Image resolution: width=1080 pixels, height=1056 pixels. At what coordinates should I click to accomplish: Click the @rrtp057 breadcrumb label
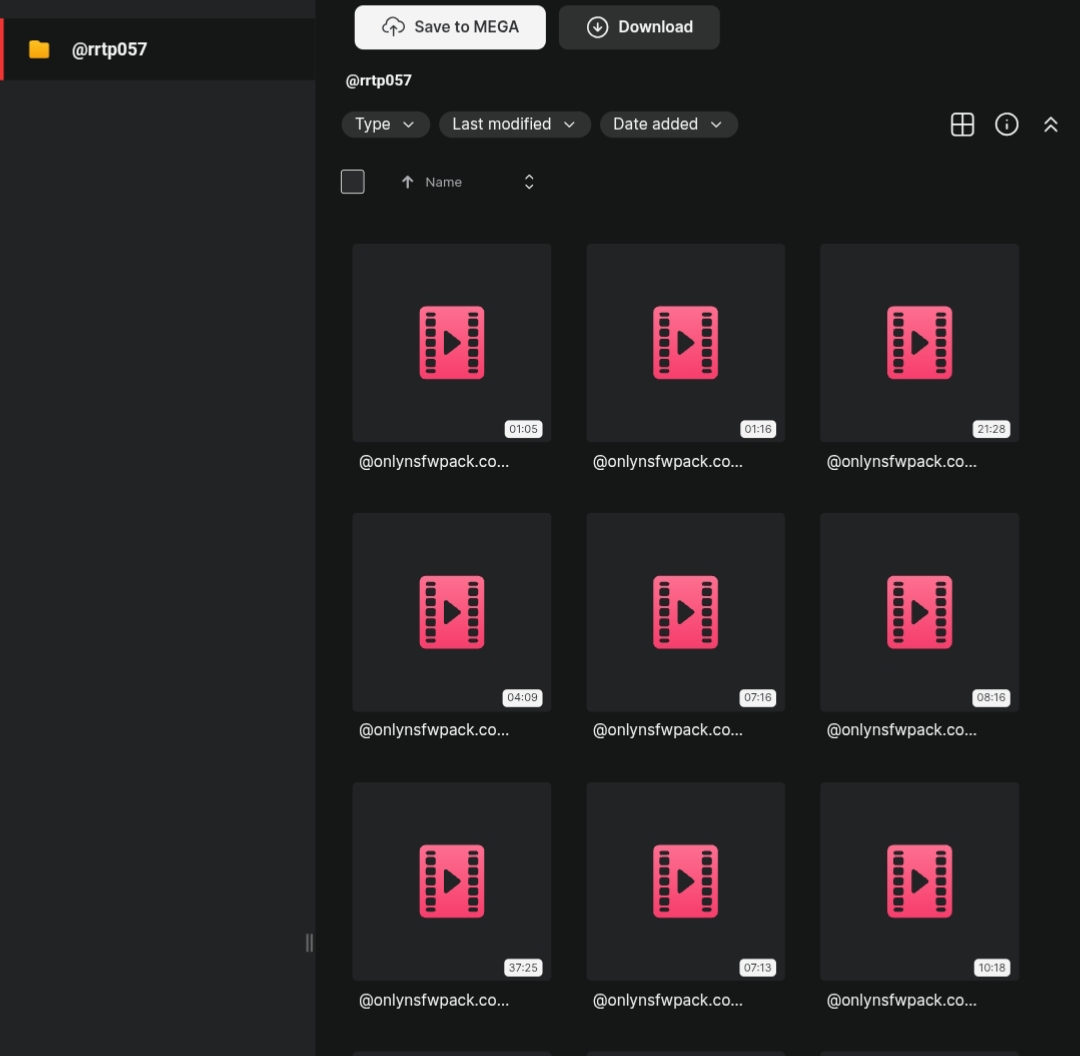pyautogui.click(x=379, y=81)
